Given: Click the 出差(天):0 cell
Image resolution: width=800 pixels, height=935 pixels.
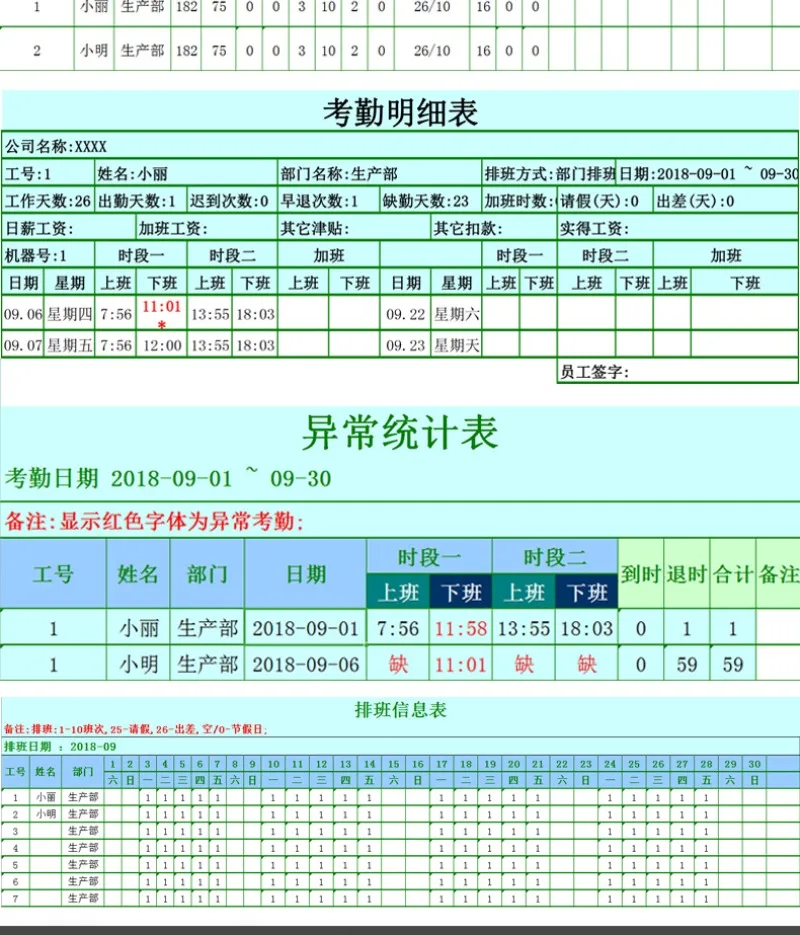Looking at the screenshot, I should pos(725,201).
